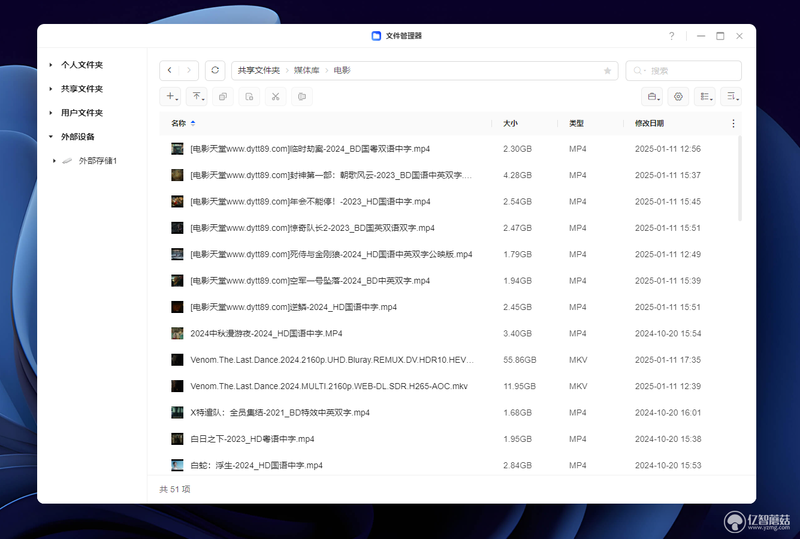Viewport: 800px width, 539px height.
Task: Select the 封神第一部：朝歌风云-2023 file
Action: 449,175
